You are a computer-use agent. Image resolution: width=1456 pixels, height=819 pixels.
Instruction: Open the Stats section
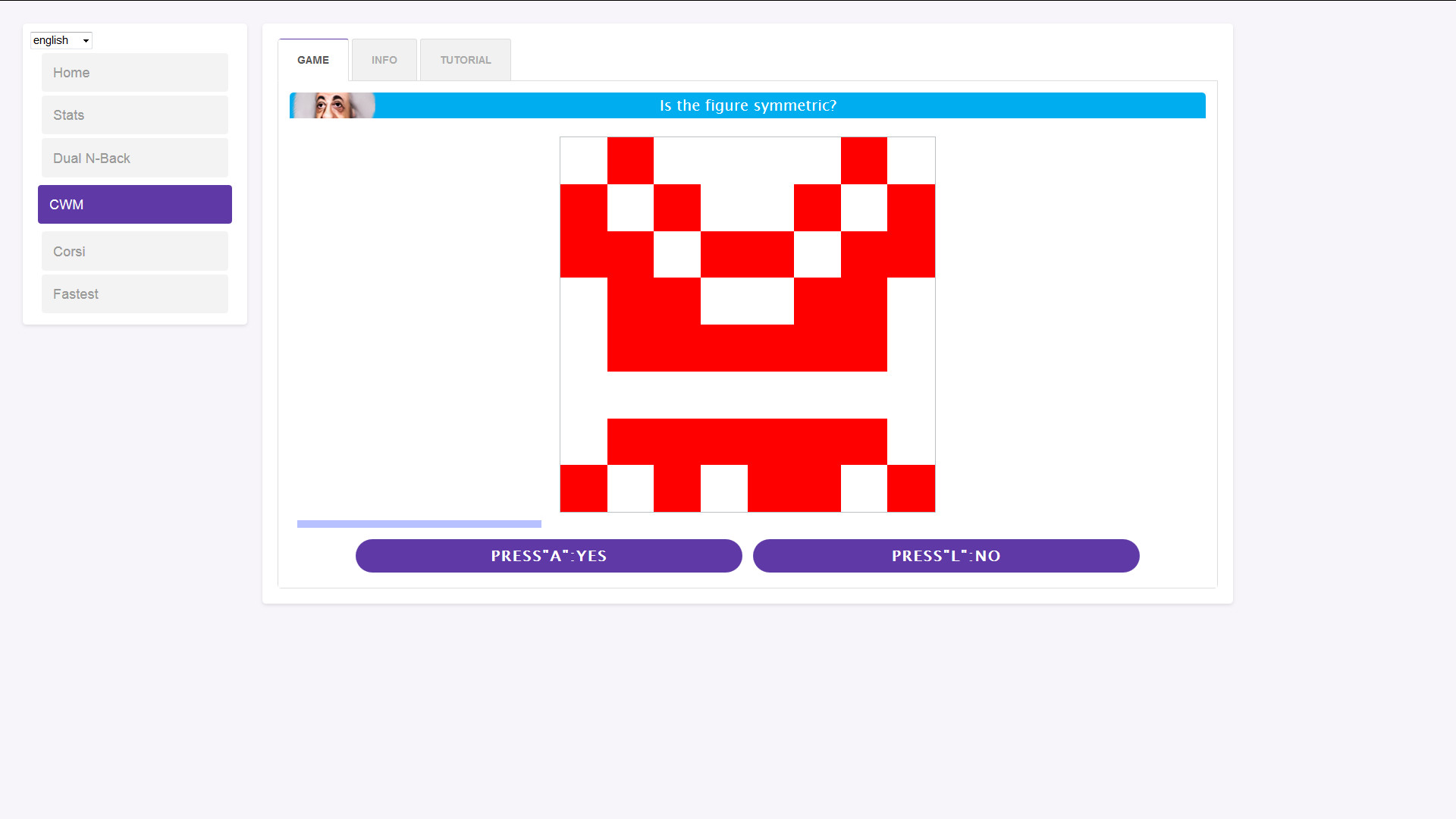click(135, 115)
